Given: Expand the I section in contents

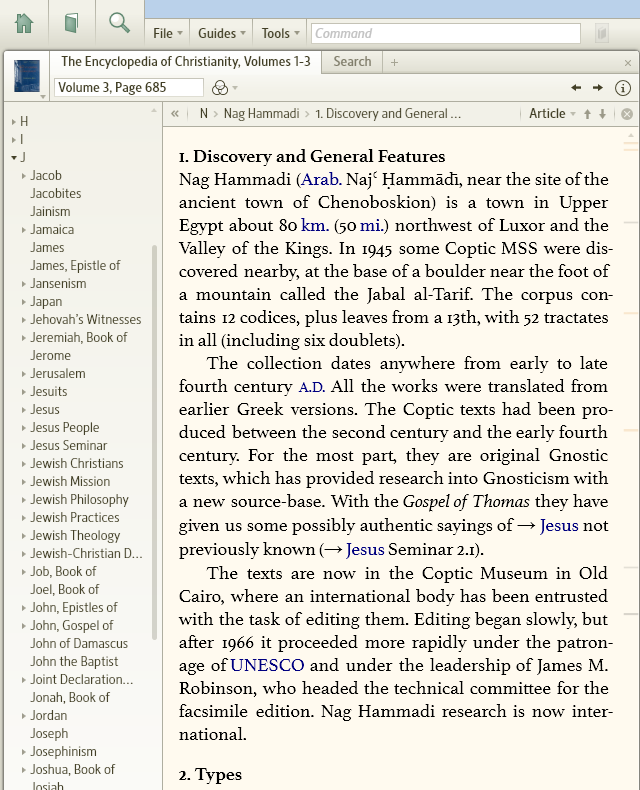Looking at the screenshot, I should (x=14, y=140).
